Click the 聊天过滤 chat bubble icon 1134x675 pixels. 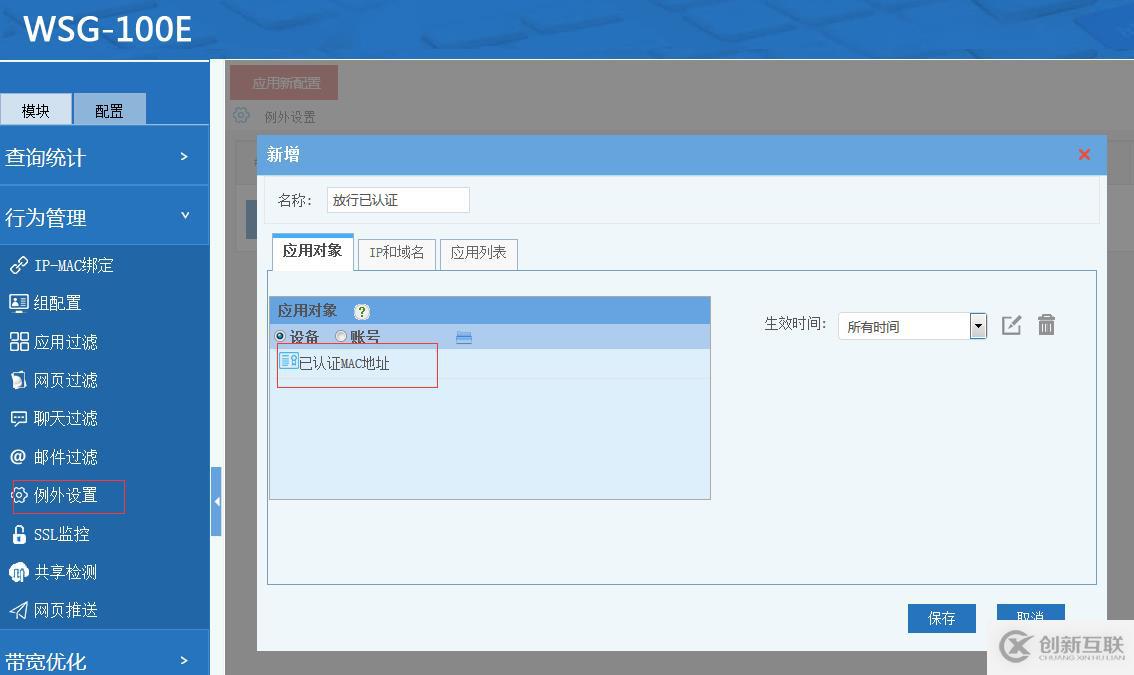point(19,418)
